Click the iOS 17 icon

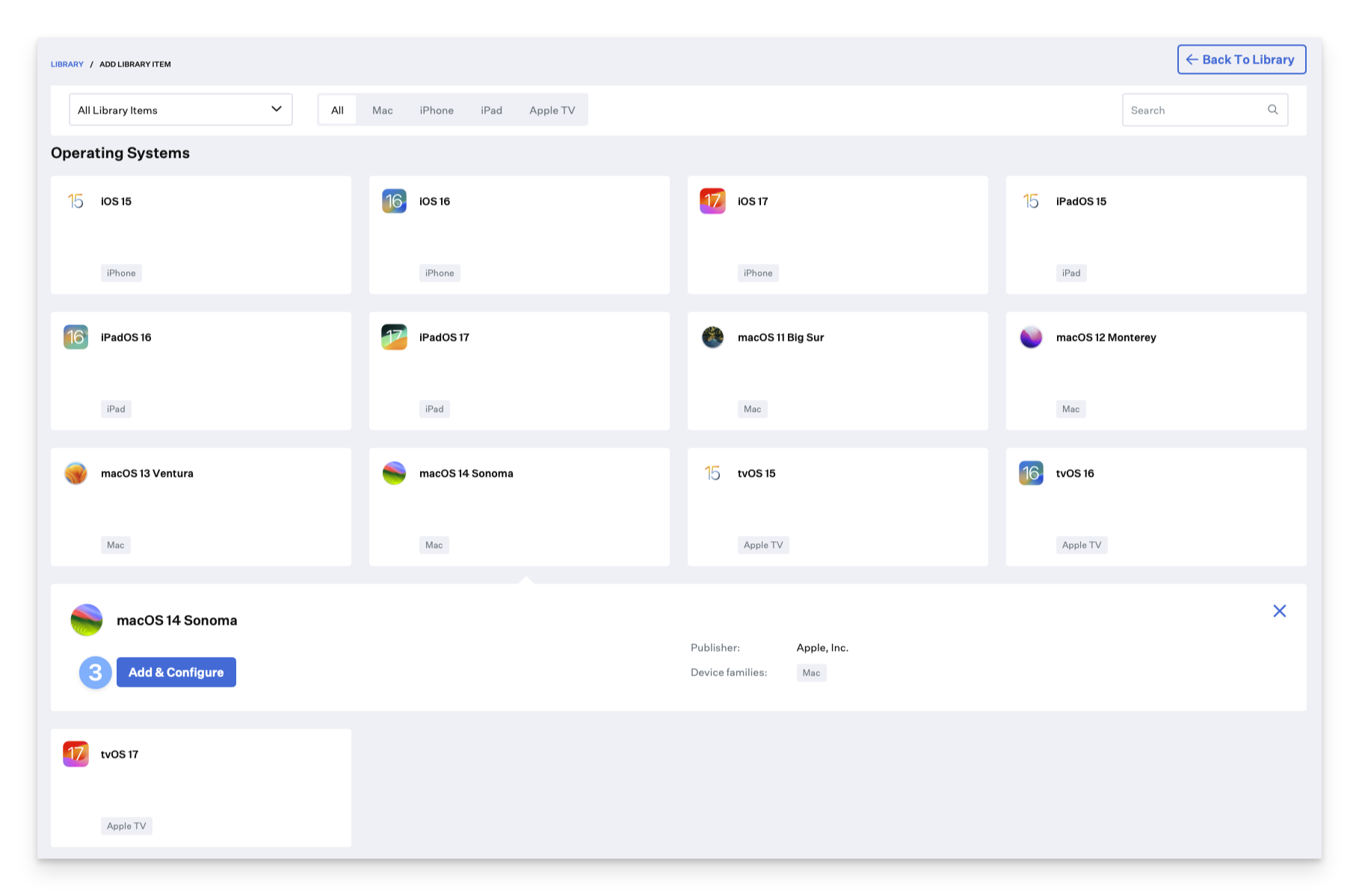(x=712, y=201)
